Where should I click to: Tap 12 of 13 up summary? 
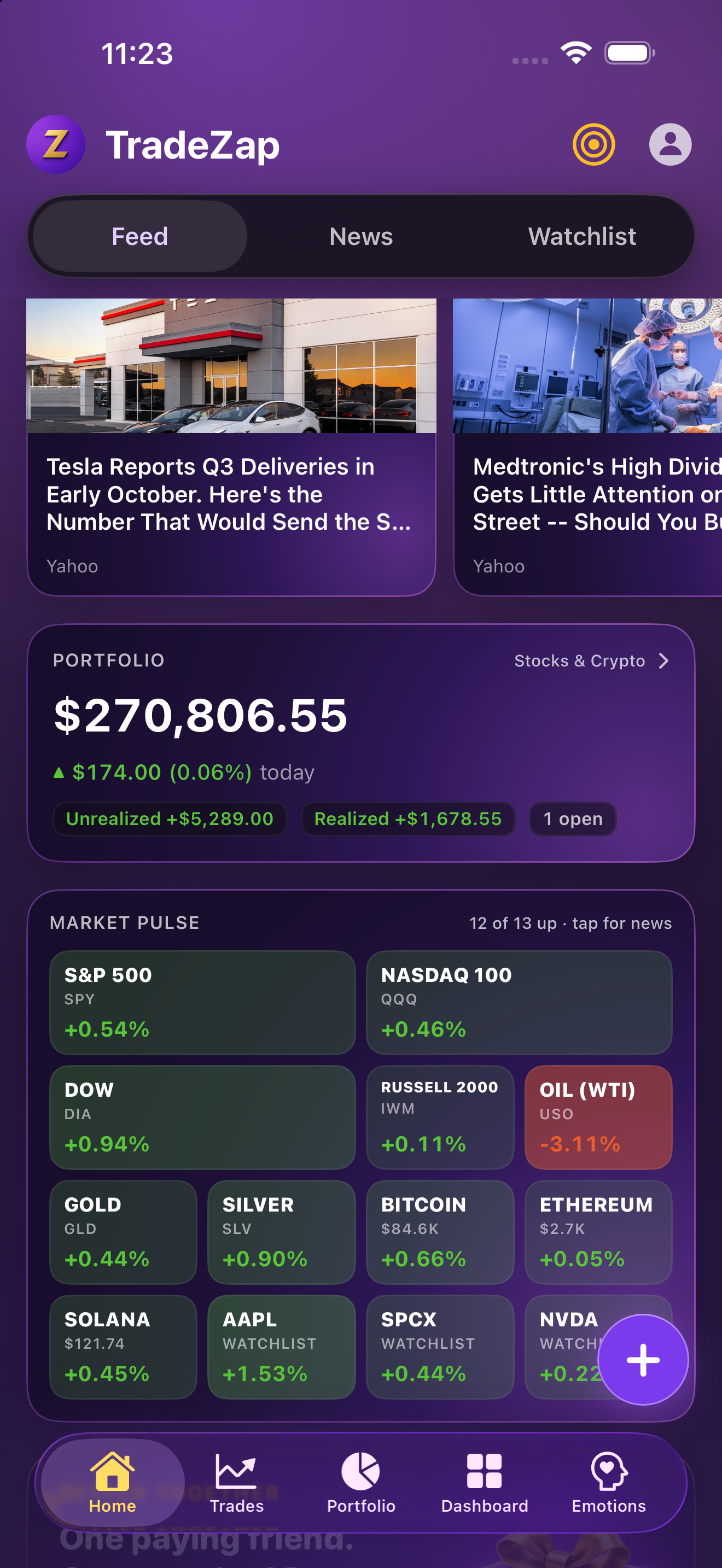570,923
